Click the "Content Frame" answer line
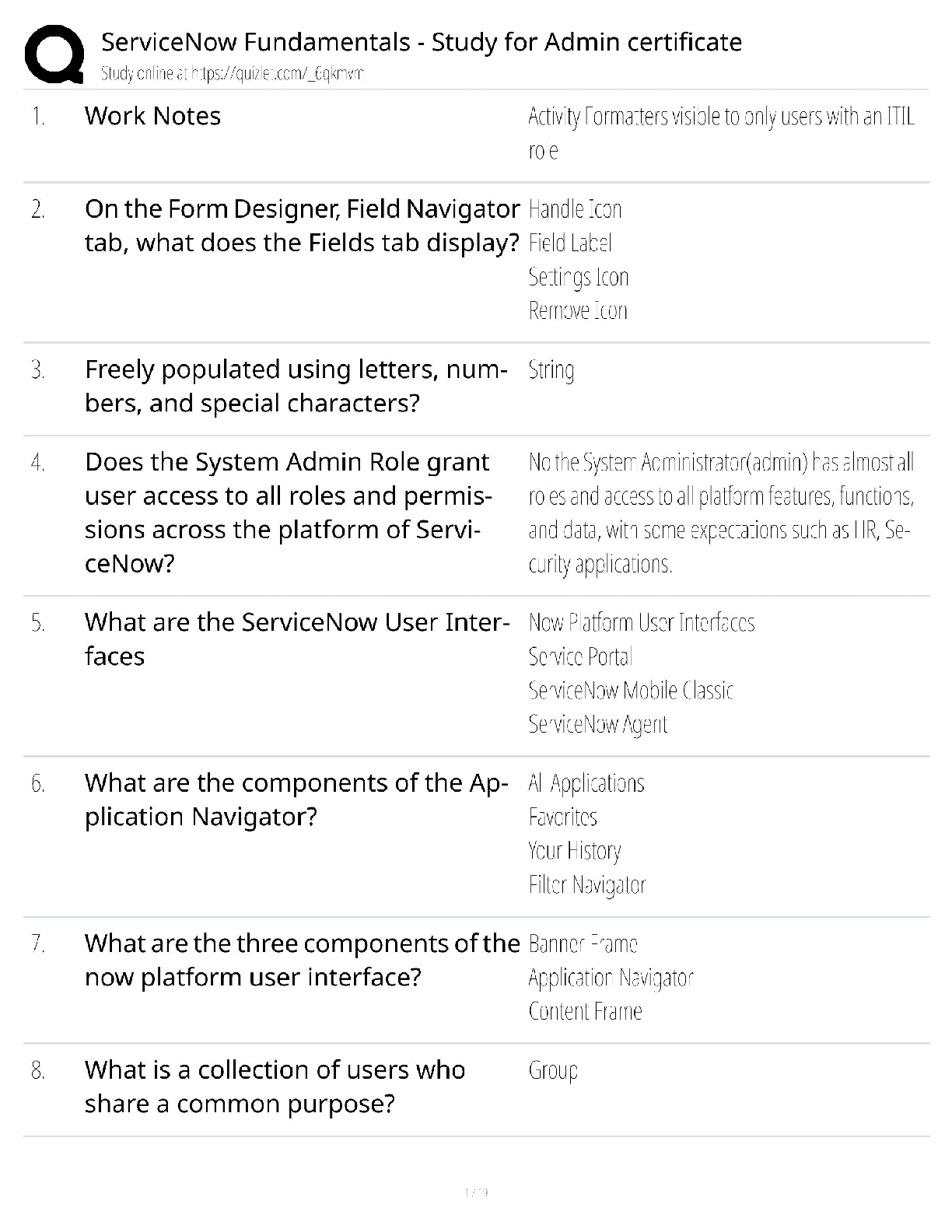The width and height of the screenshot is (952, 1232). 585,1011
